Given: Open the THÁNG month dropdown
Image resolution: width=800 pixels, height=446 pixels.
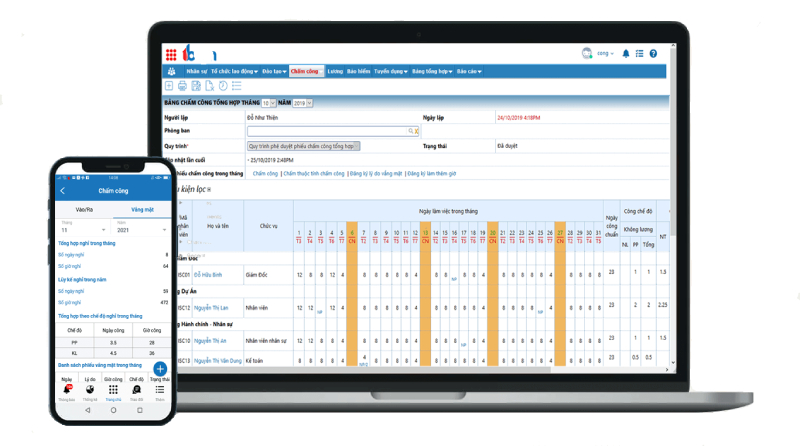Looking at the screenshot, I should click(267, 102).
